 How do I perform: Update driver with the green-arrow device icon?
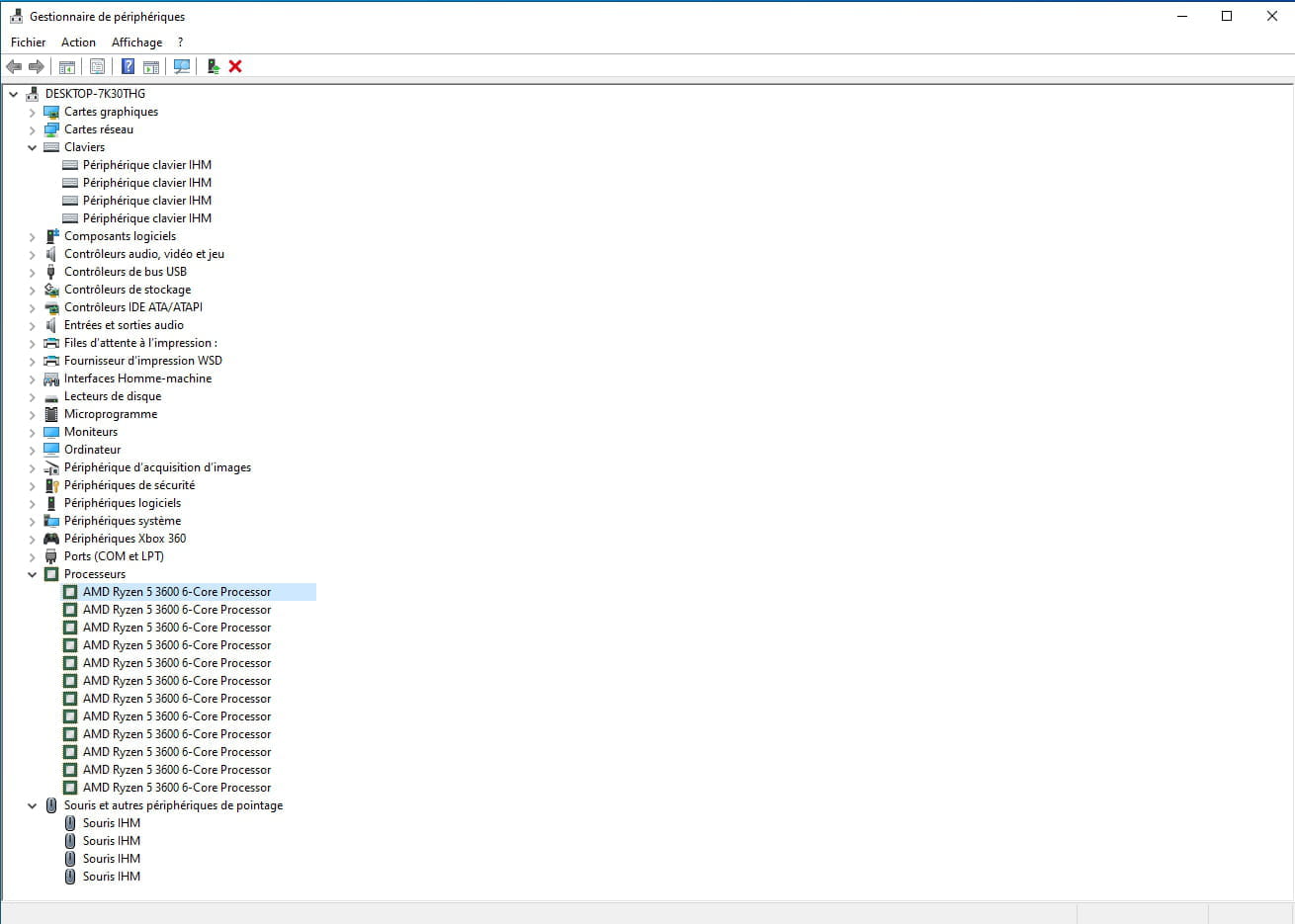213,66
